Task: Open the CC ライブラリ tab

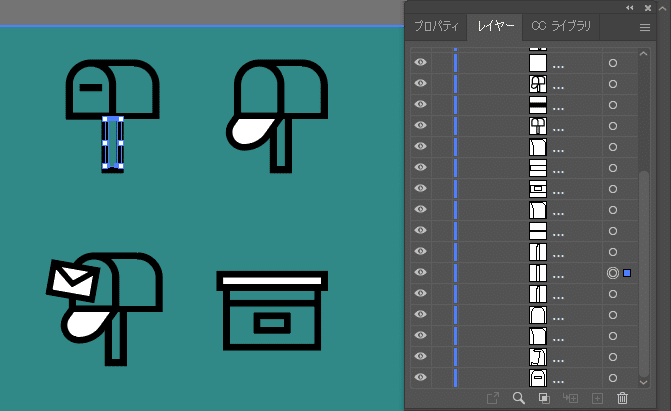Action: [561, 27]
